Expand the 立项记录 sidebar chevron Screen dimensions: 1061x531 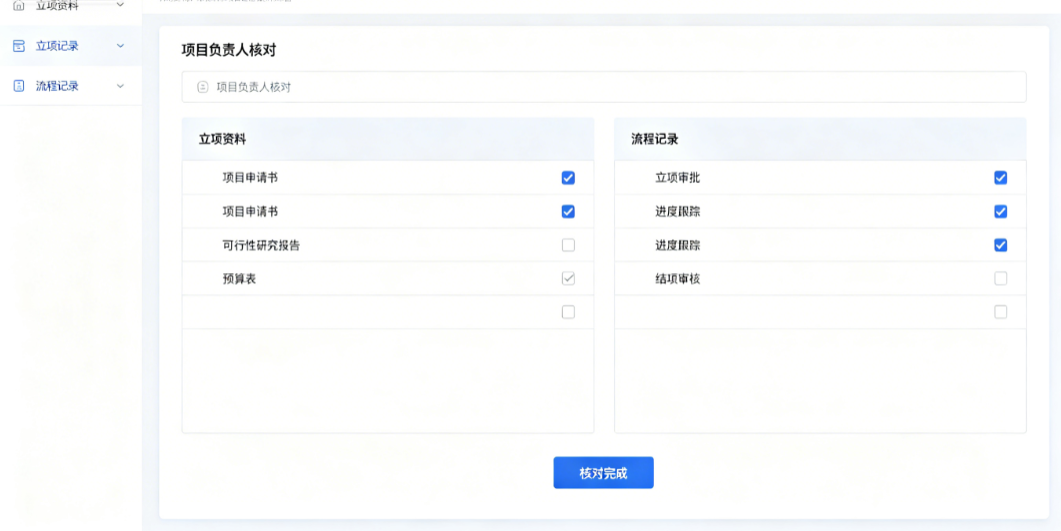pyautogui.click(x=120, y=46)
